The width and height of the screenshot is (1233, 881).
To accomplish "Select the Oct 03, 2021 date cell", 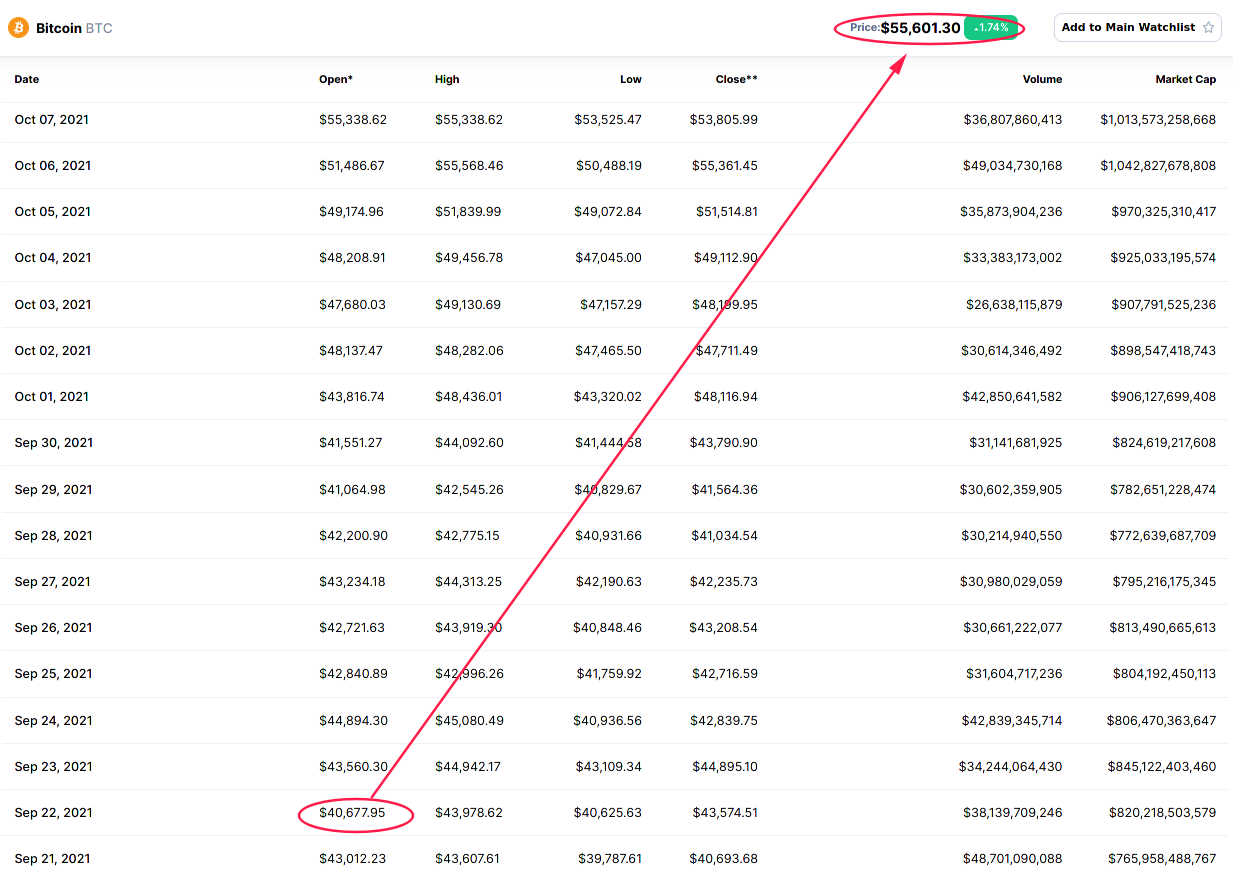I will point(53,304).
